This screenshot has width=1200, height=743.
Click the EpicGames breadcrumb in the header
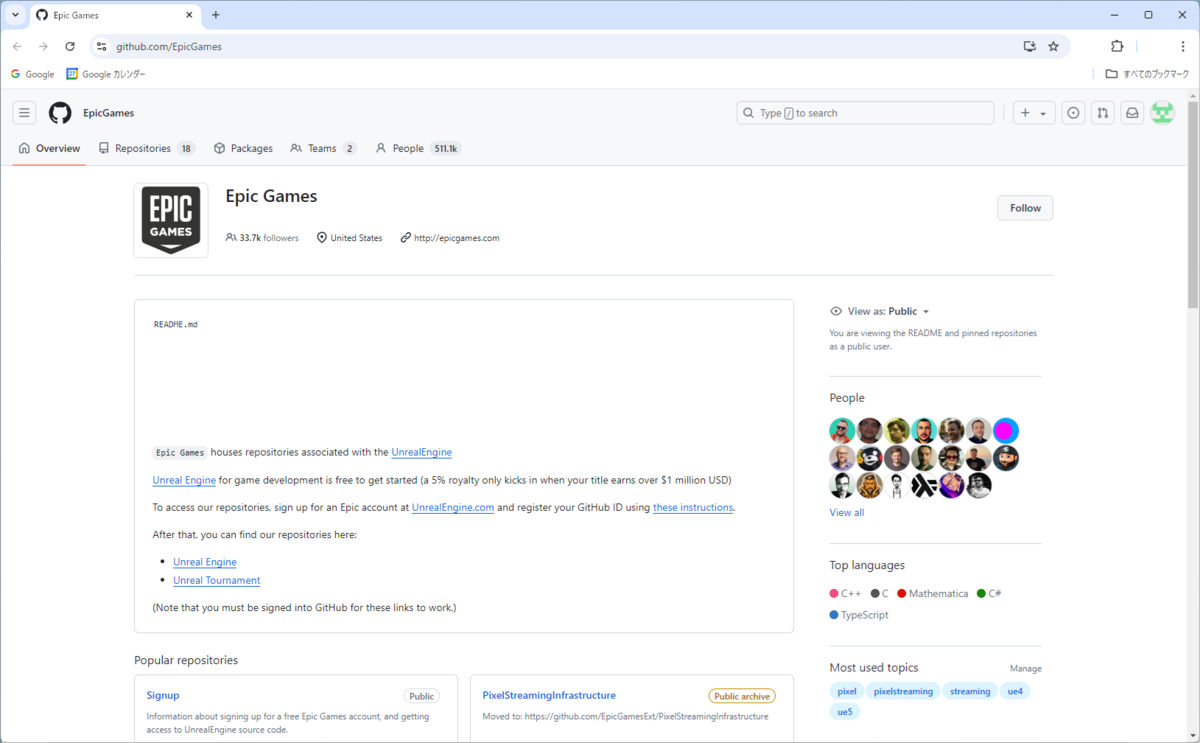[x=109, y=113]
